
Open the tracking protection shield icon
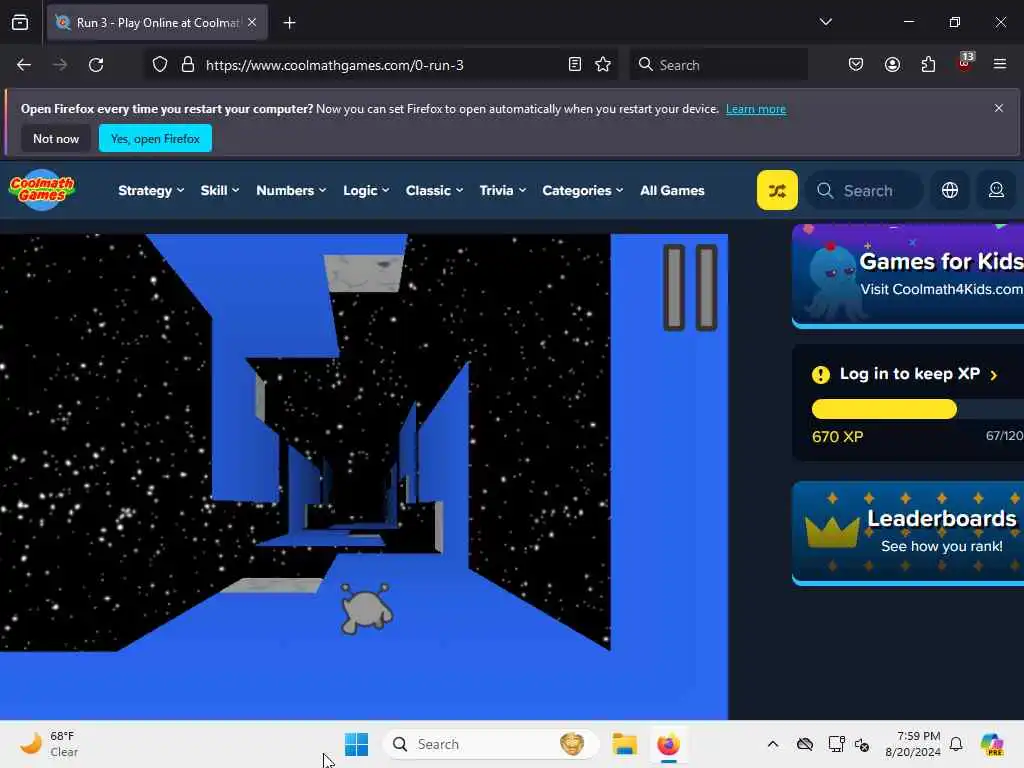[160, 65]
